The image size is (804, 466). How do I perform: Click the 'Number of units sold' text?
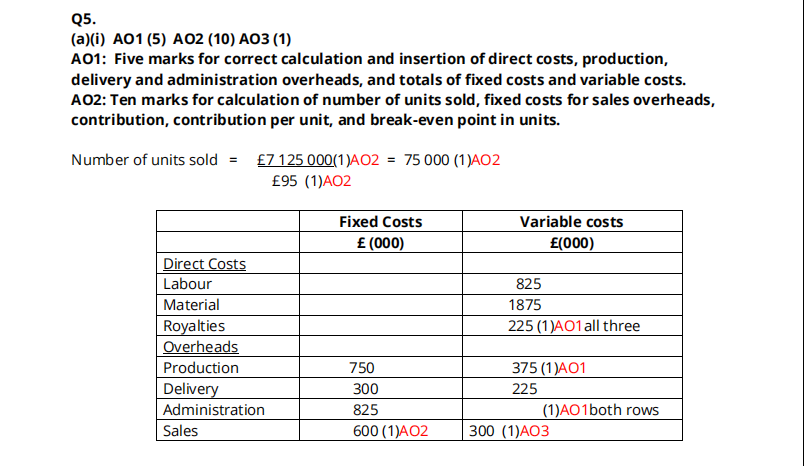click(x=144, y=160)
